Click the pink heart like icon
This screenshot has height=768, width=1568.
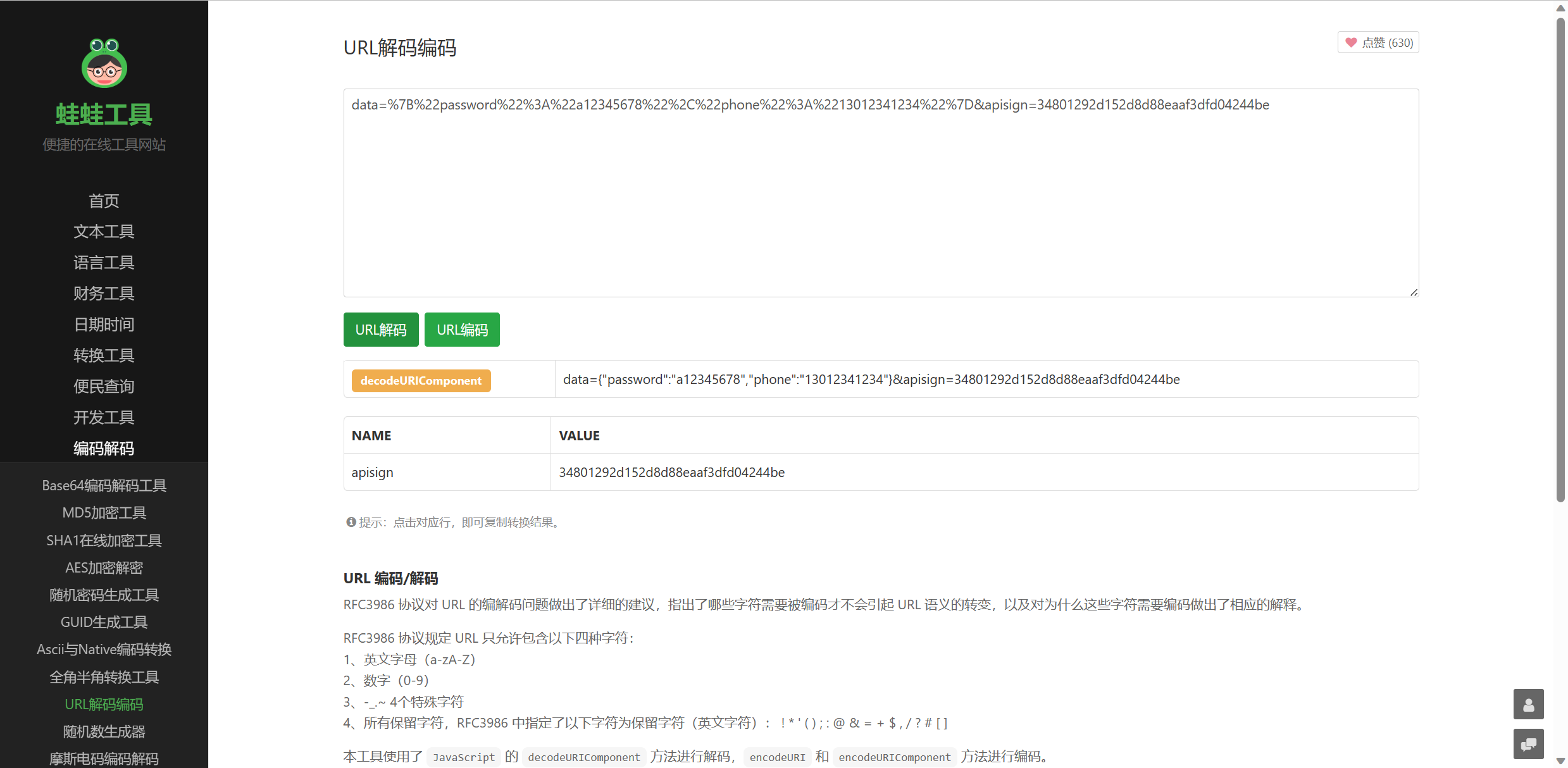click(x=1351, y=42)
